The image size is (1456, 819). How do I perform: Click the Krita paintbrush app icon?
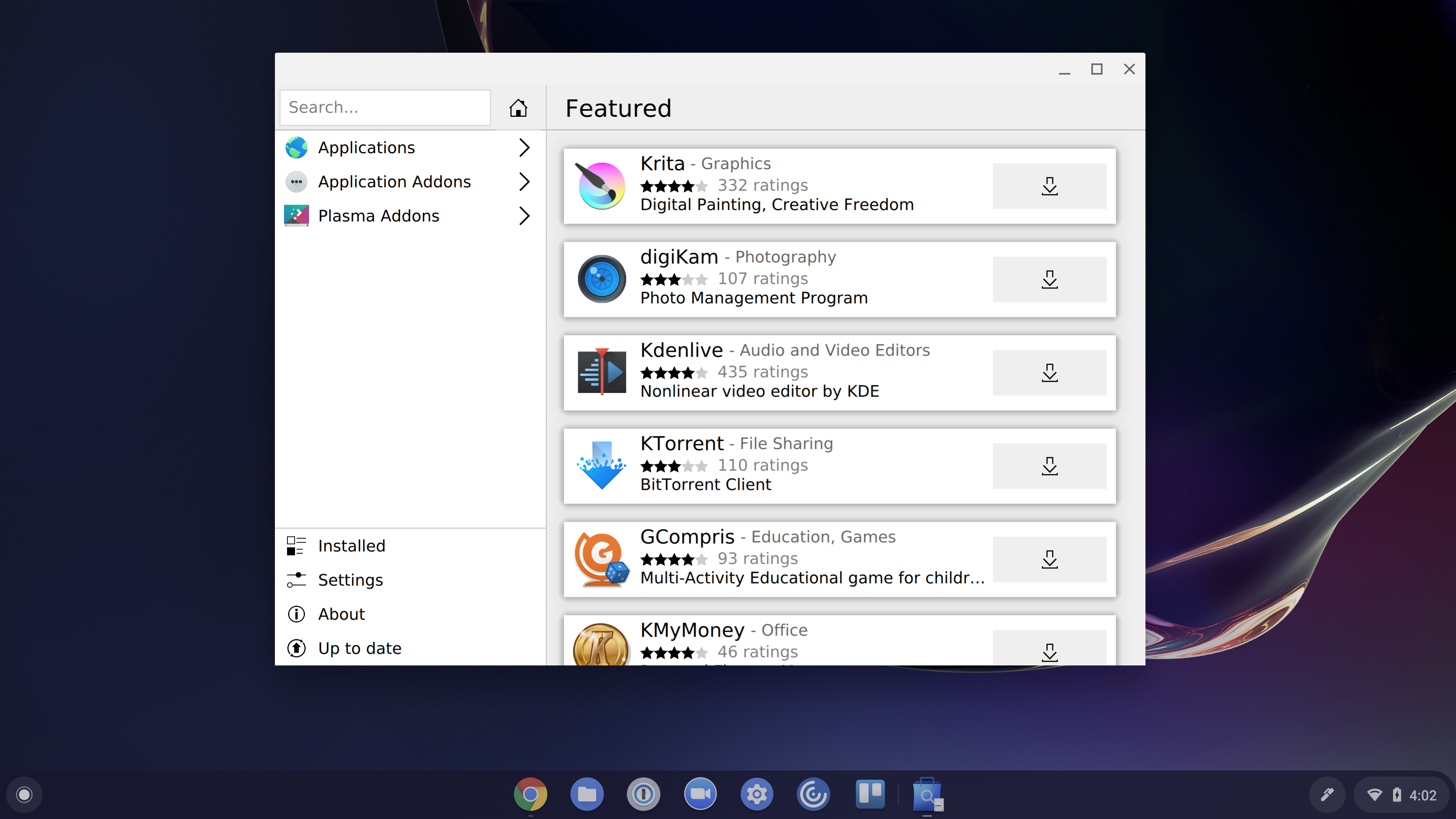(x=601, y=186)
